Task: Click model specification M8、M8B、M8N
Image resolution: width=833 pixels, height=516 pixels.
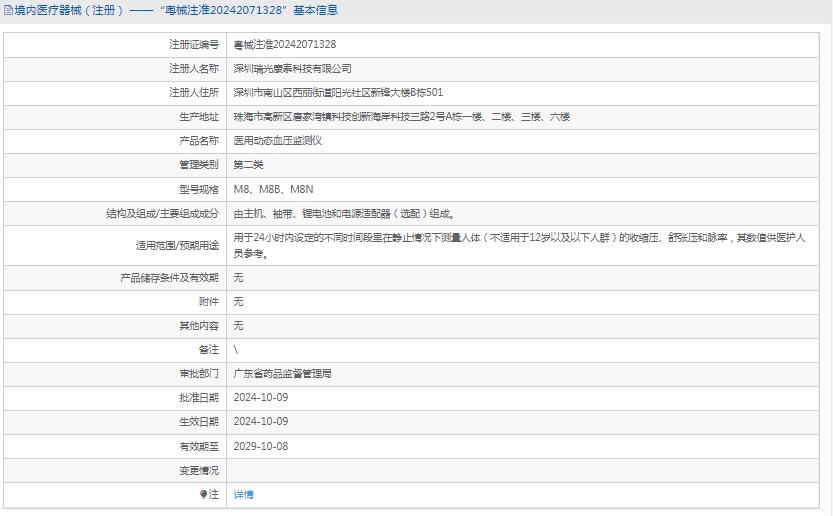Action: coord(273,189)
